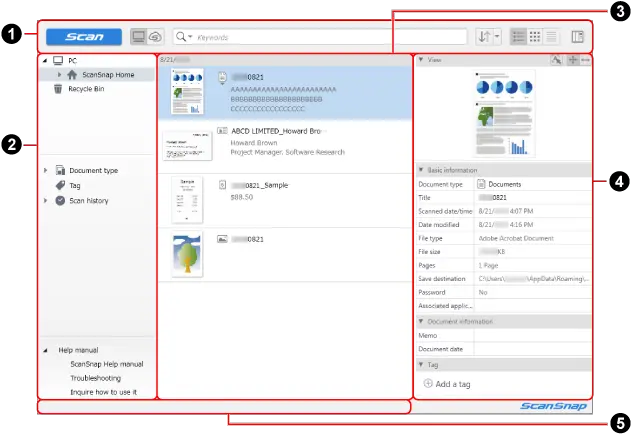The width and height of the screenshot is (631, 434).
Task: Click the Title value field
Action: (x=532, y=198)
